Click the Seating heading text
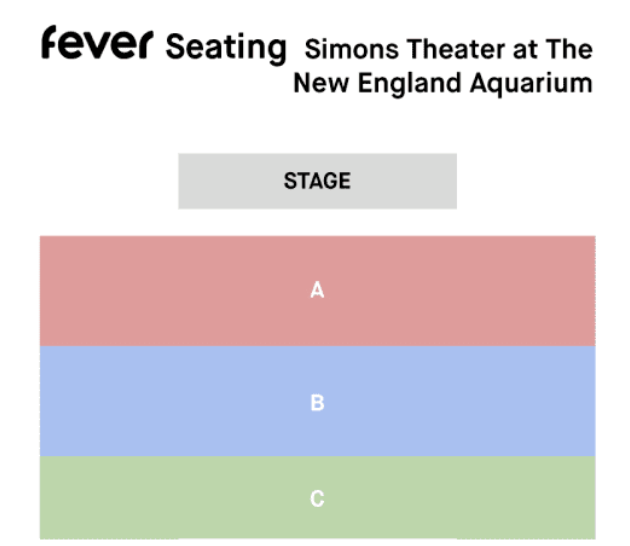Image resolution: width=630 pixels, height=546 pixels. (x=226, y=48)
